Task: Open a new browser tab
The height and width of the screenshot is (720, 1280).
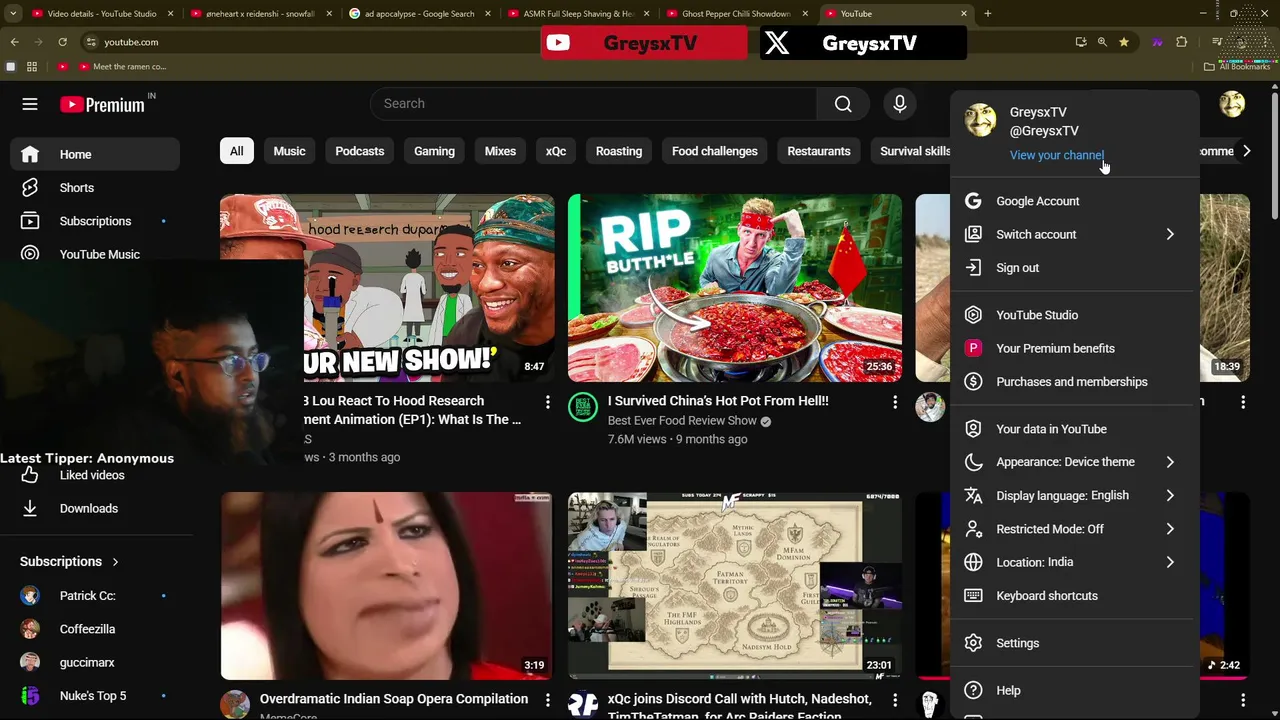Action: pos(987,14)
